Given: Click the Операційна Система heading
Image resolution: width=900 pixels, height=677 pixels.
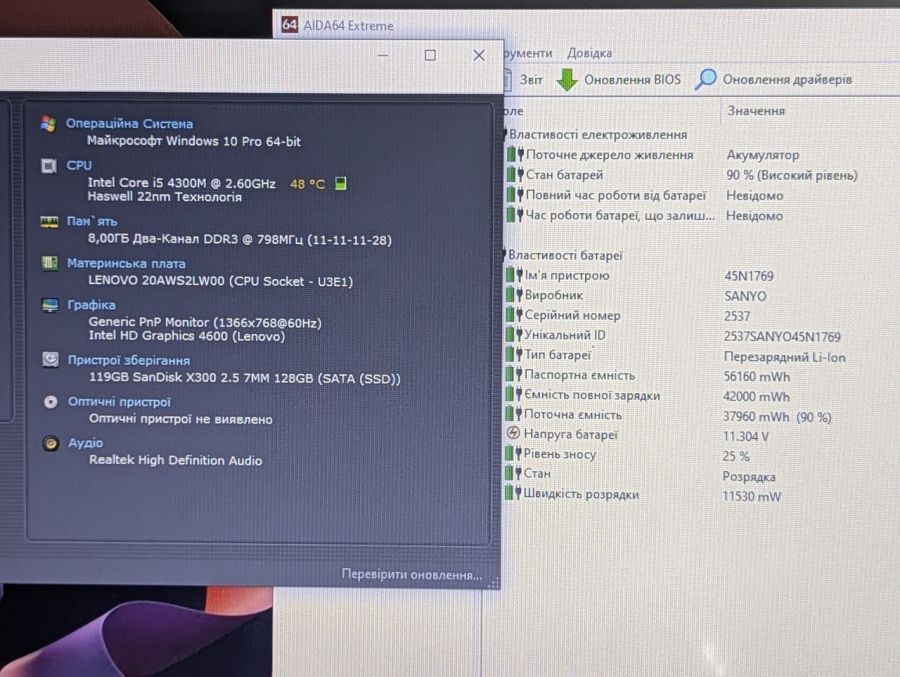Looking at the screenshot, I should 129,123.
